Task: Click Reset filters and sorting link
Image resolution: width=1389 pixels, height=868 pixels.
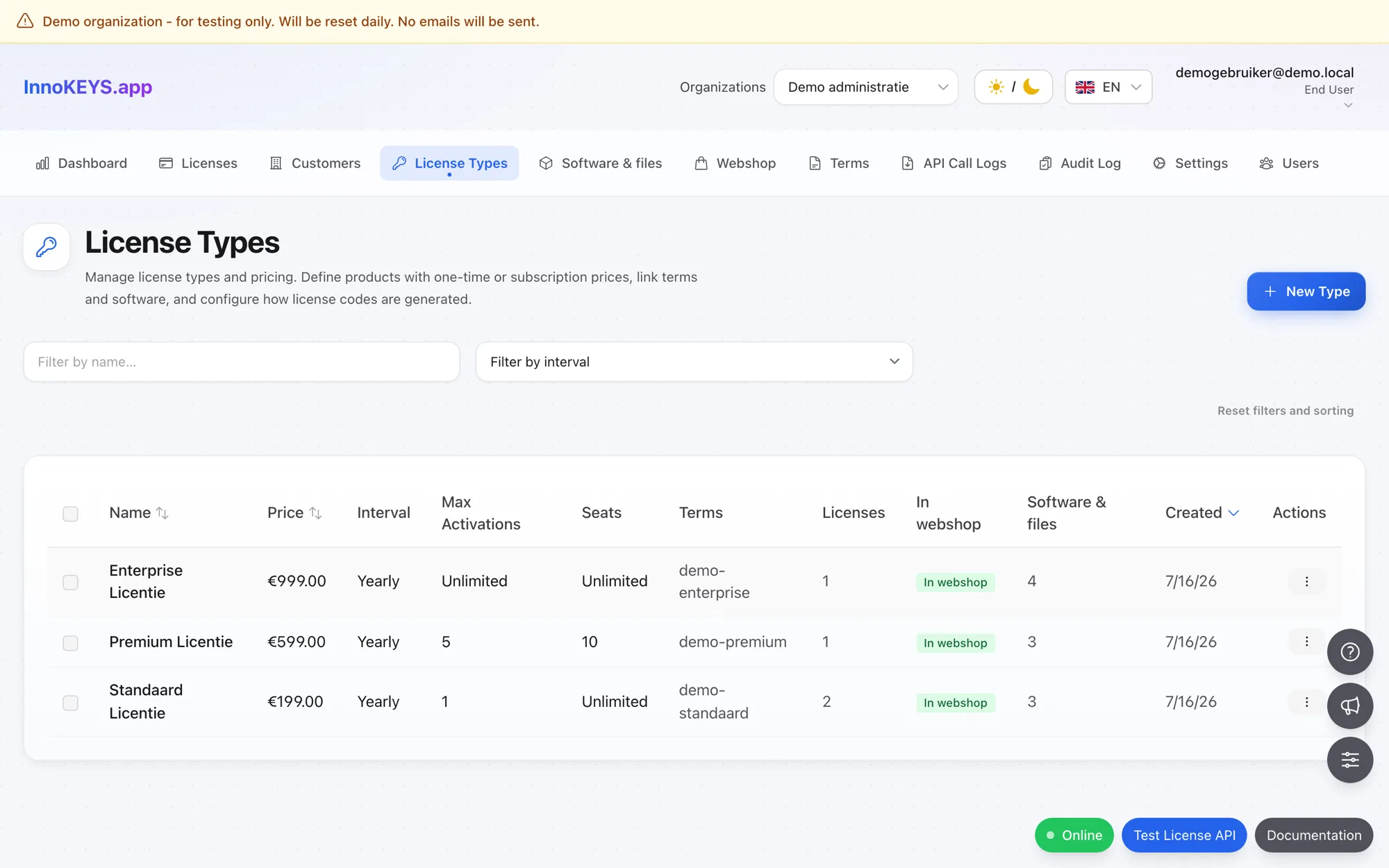Action: [1286, 410]
